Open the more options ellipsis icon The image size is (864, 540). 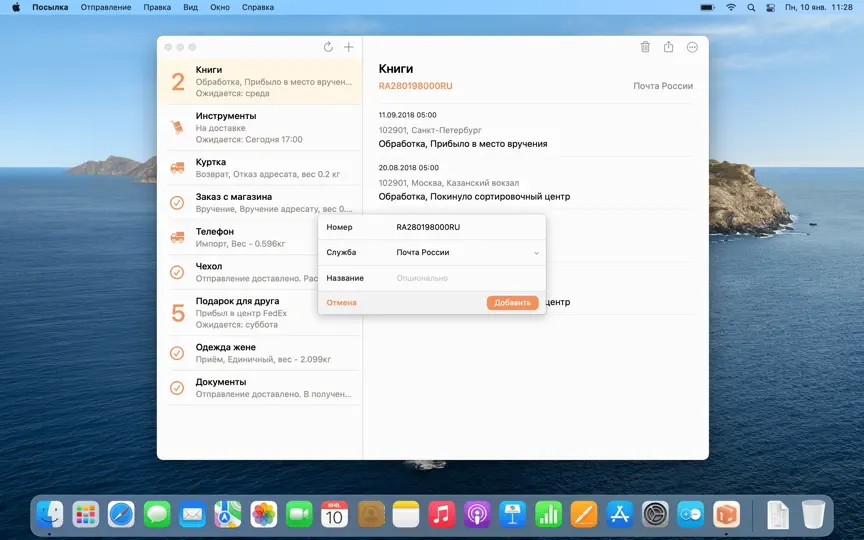coord(692,47)
